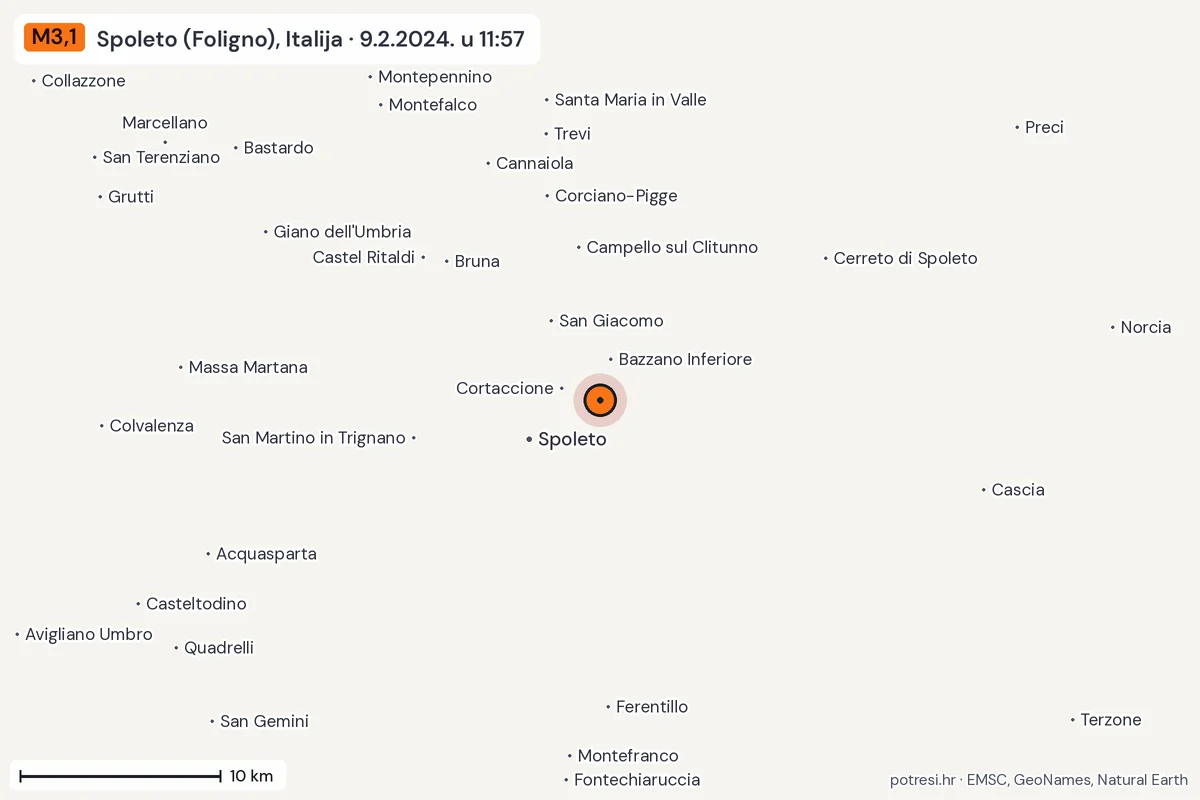
Task: Click the Marcellano label
Action: point(165,123)
